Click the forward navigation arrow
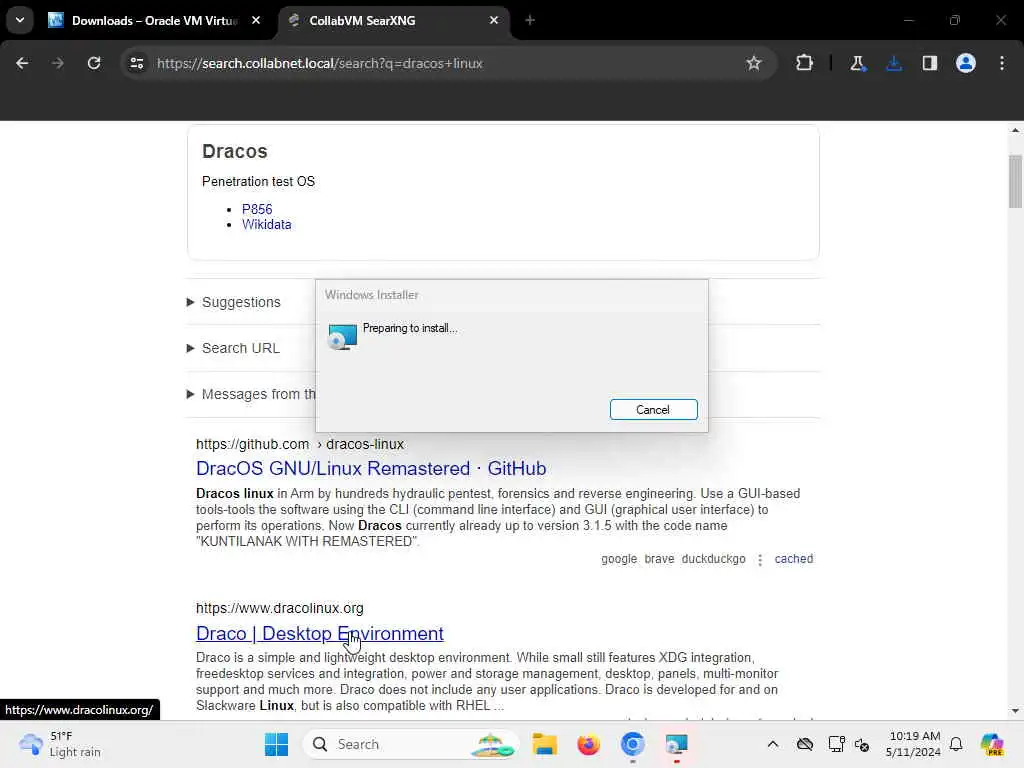Screen dimensions: 1024x768 [x=58, y=63]
